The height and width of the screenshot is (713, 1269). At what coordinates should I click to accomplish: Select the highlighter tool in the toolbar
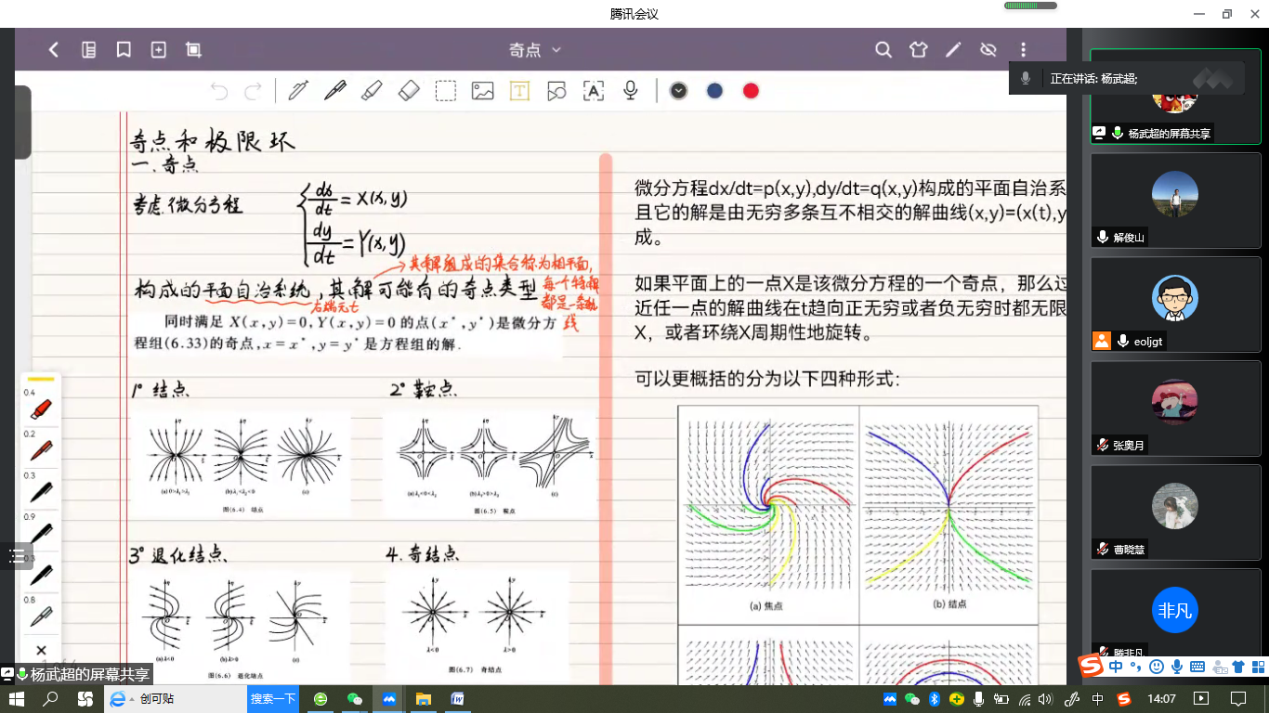(x=371, y=91)
